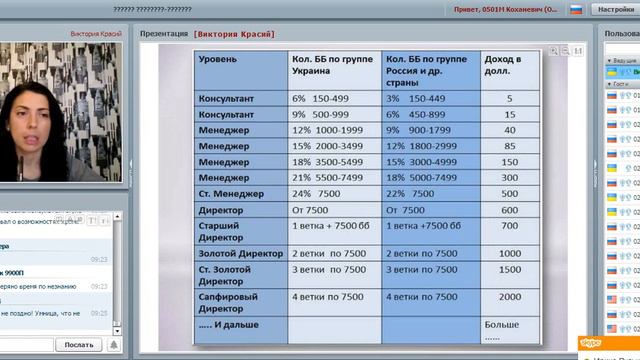Click the Доход в долл. column header
The width and height of the screenshot is (640, 360).
point(510,71)
